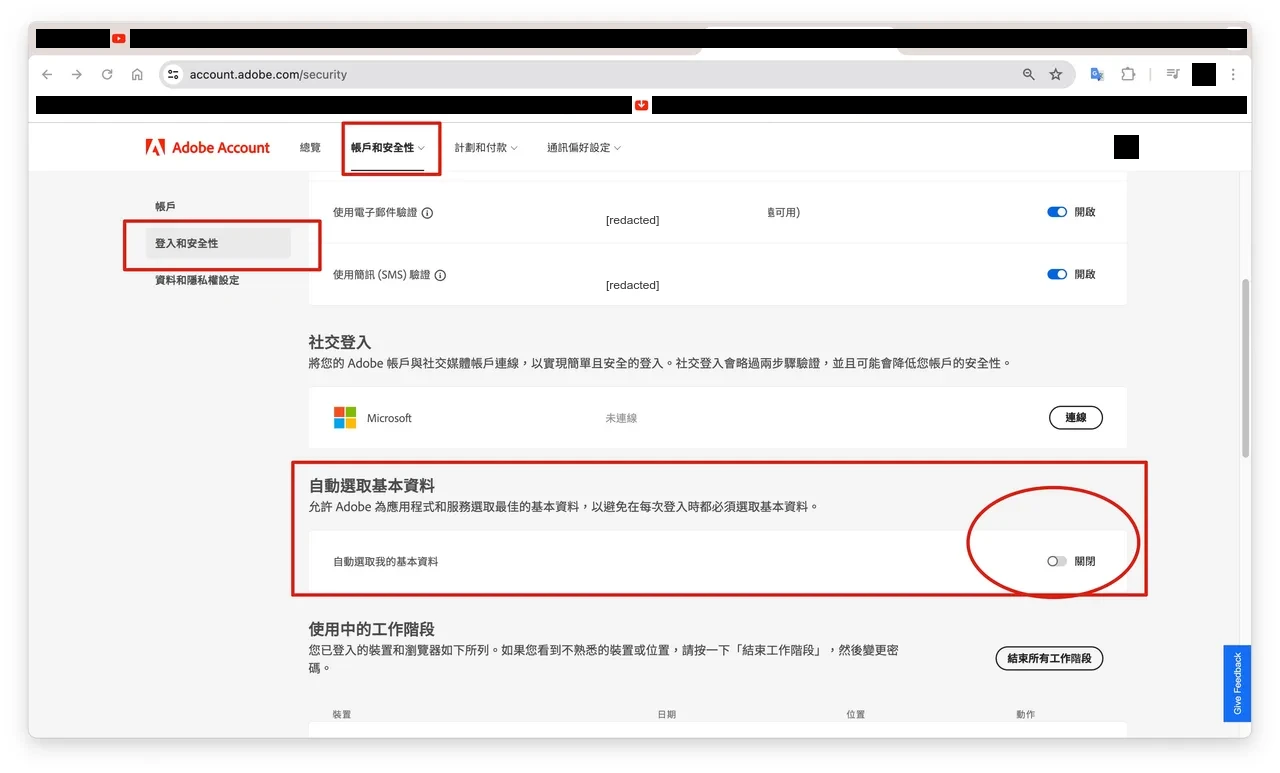Click the 連線 button for Microsoft
The width and height of the screenshot is (1280, 773).
pyautogui.click(x=1076, y=418)
